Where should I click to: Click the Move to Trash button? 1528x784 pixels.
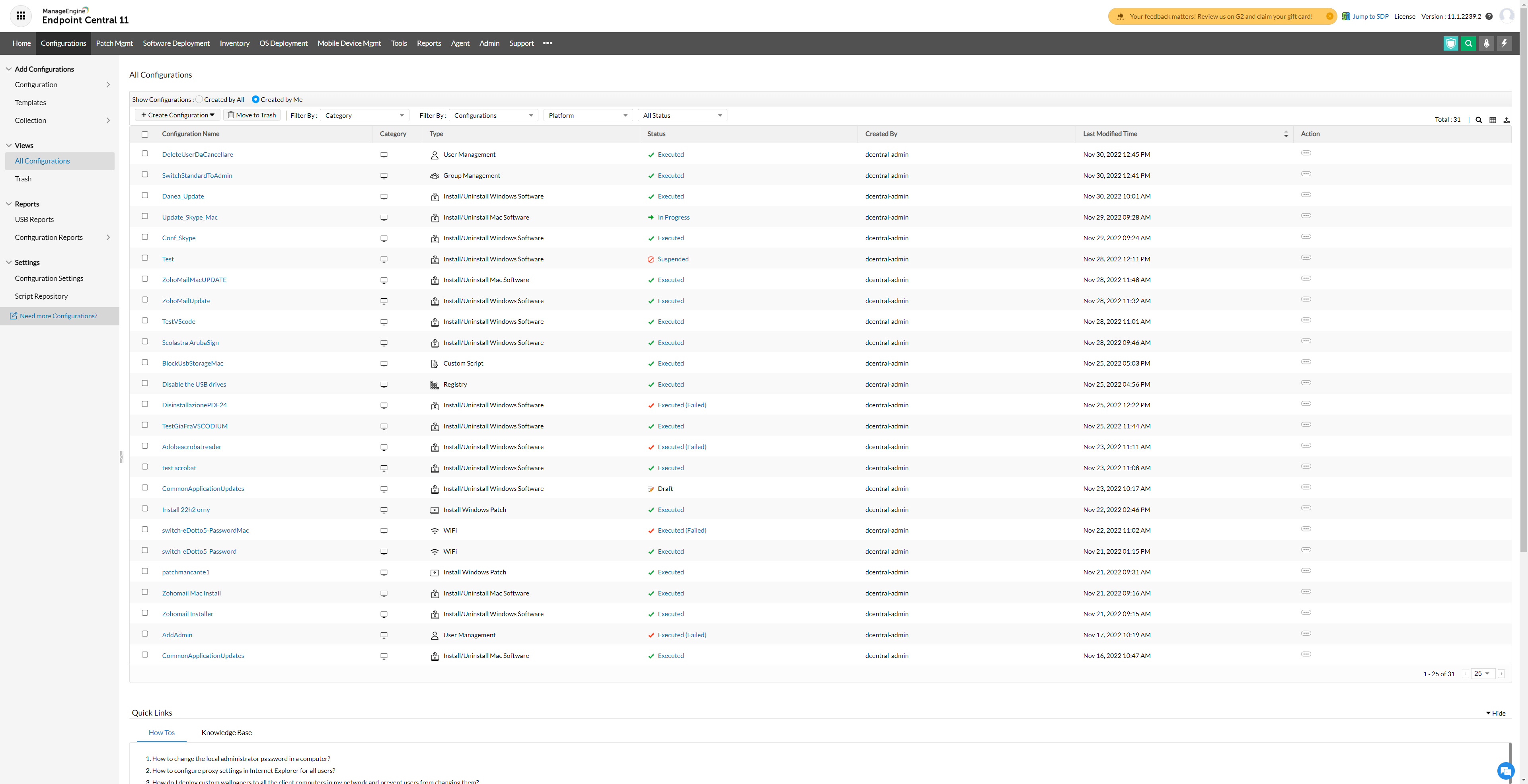(252, 115)
